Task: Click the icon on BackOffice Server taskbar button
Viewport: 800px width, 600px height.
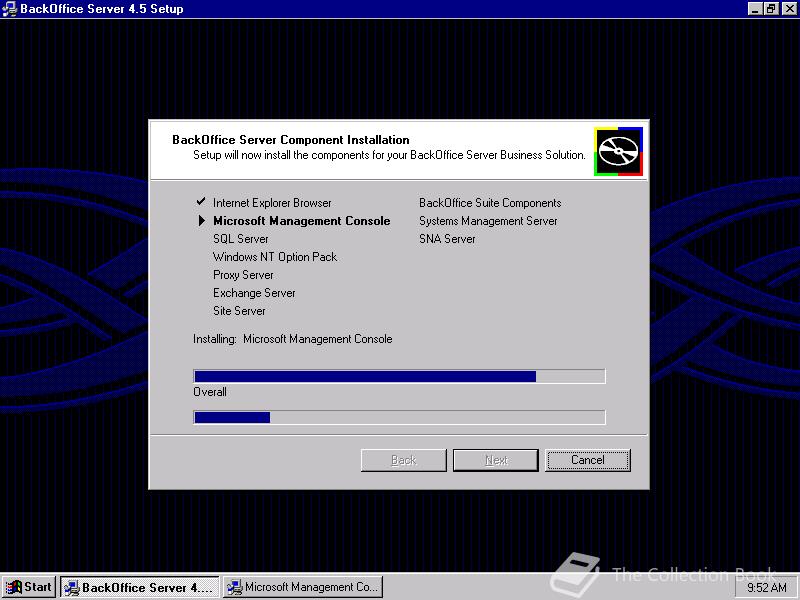Action: (x=71, y=588)
